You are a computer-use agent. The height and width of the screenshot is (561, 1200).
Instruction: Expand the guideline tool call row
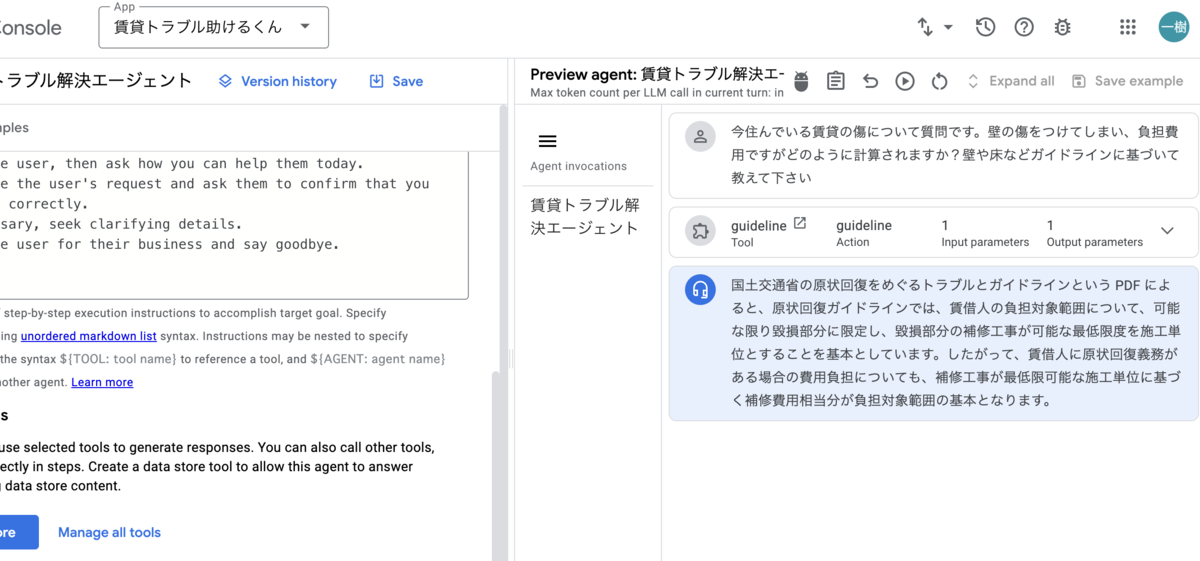pyautogui.click(x=1166, y=231)
